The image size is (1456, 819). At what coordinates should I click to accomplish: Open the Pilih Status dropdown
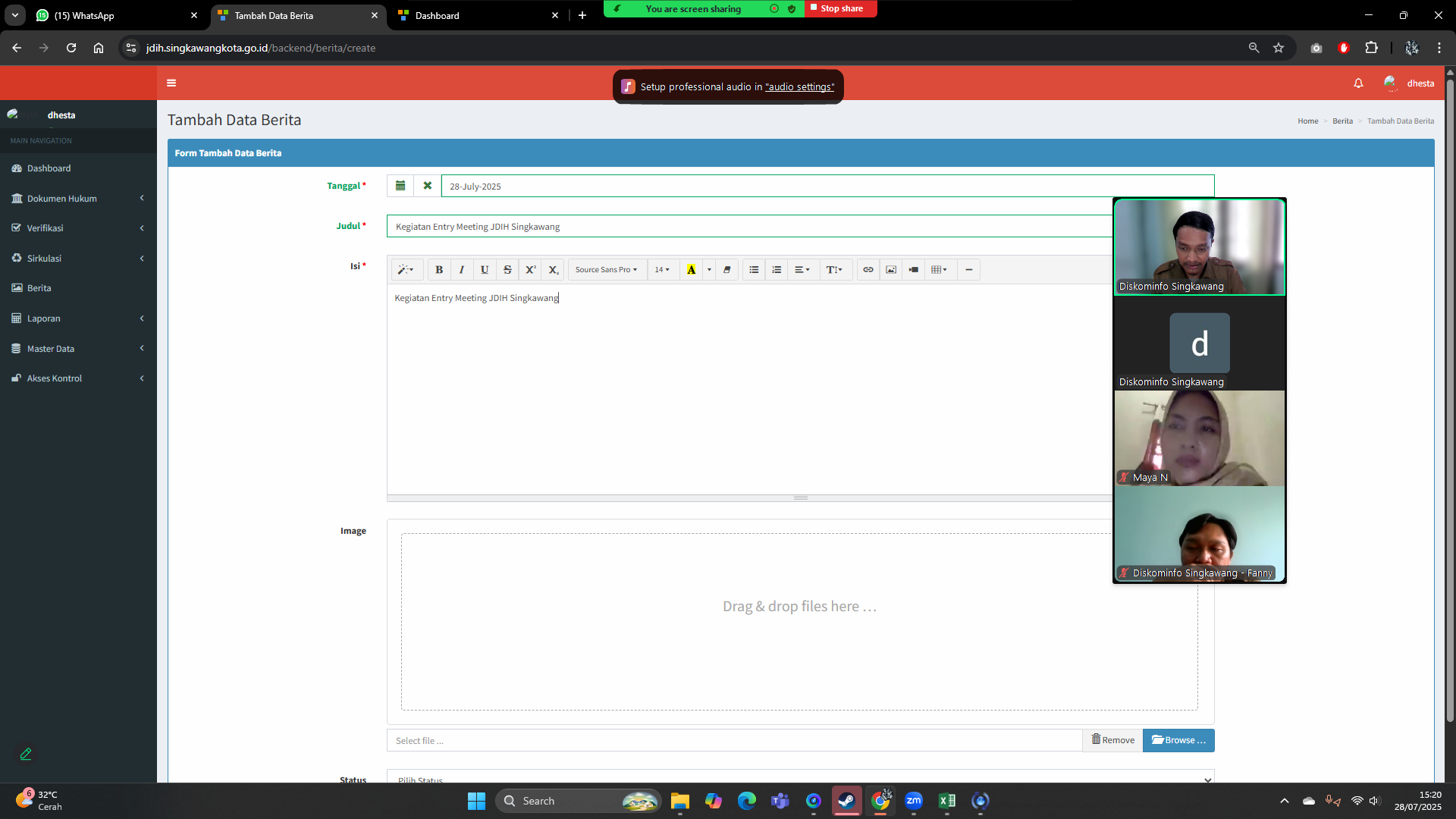click(x=800, y=778)
